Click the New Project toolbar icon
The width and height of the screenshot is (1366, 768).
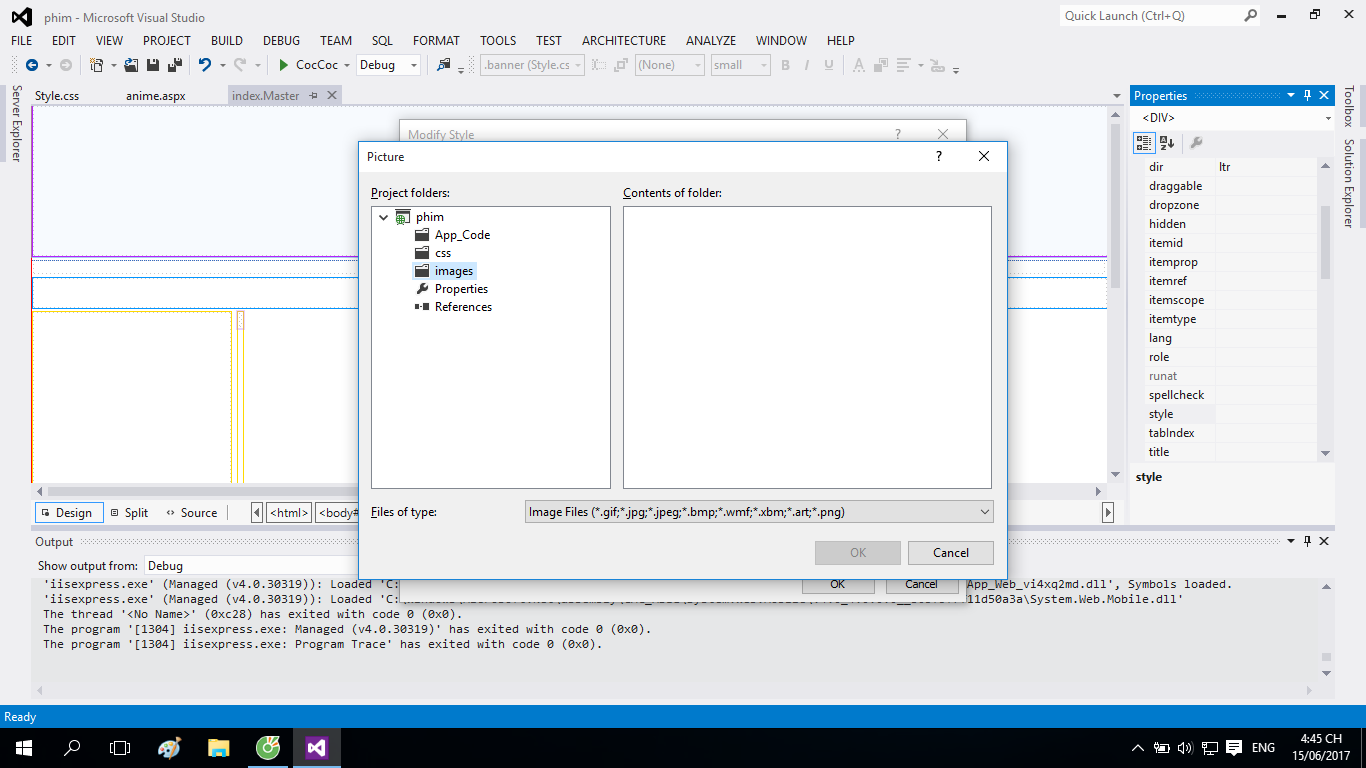pyautogui.click(x=97, y=65)
